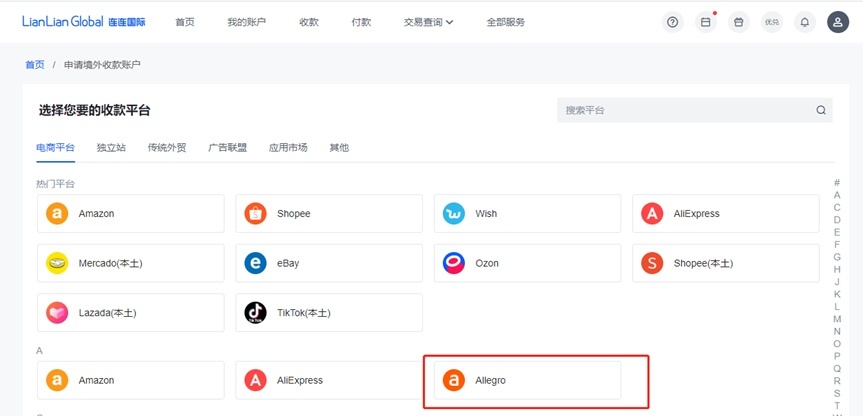863x416 pixels.
Task: Expand the 交易查询 dropdown menu
Action: 428,23
